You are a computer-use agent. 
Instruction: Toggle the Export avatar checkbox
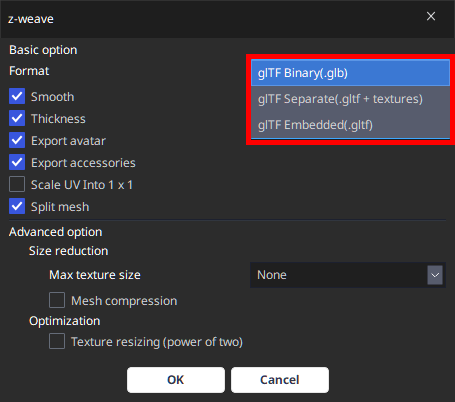(17, 141)
